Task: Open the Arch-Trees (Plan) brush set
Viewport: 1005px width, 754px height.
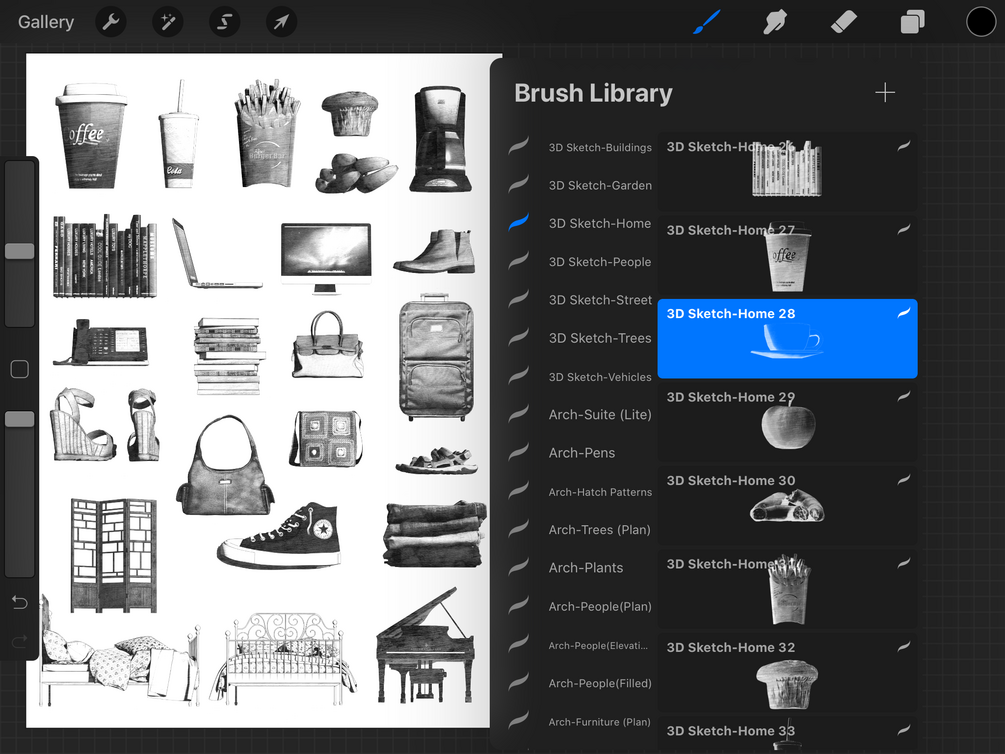Action: point(599,530)
